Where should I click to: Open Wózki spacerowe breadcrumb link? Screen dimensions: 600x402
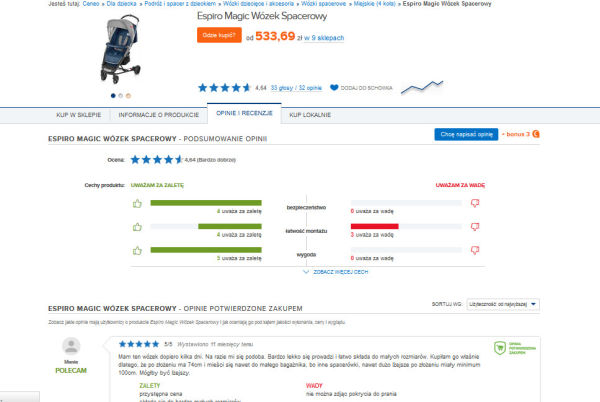coord(323,4)
